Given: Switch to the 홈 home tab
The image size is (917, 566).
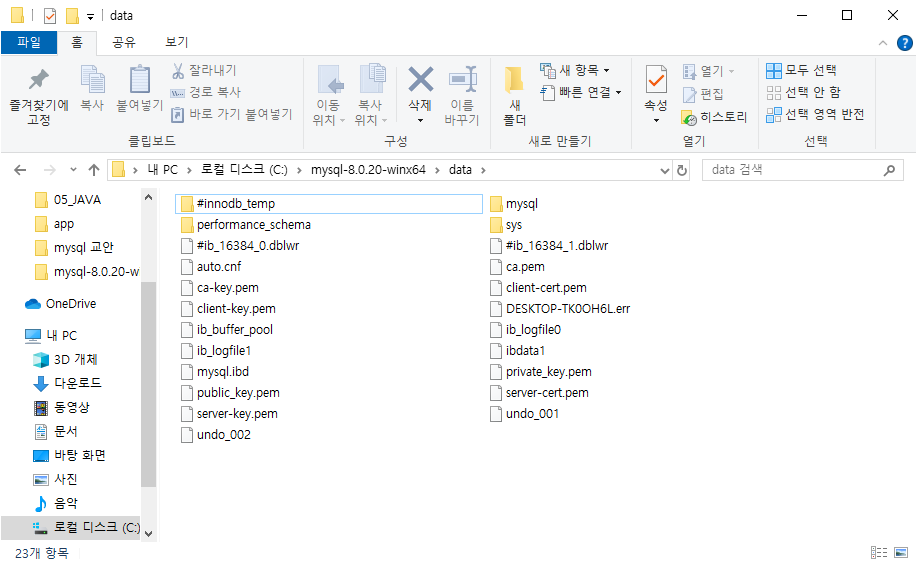Looking at the screenshot, I should [77, 42].
